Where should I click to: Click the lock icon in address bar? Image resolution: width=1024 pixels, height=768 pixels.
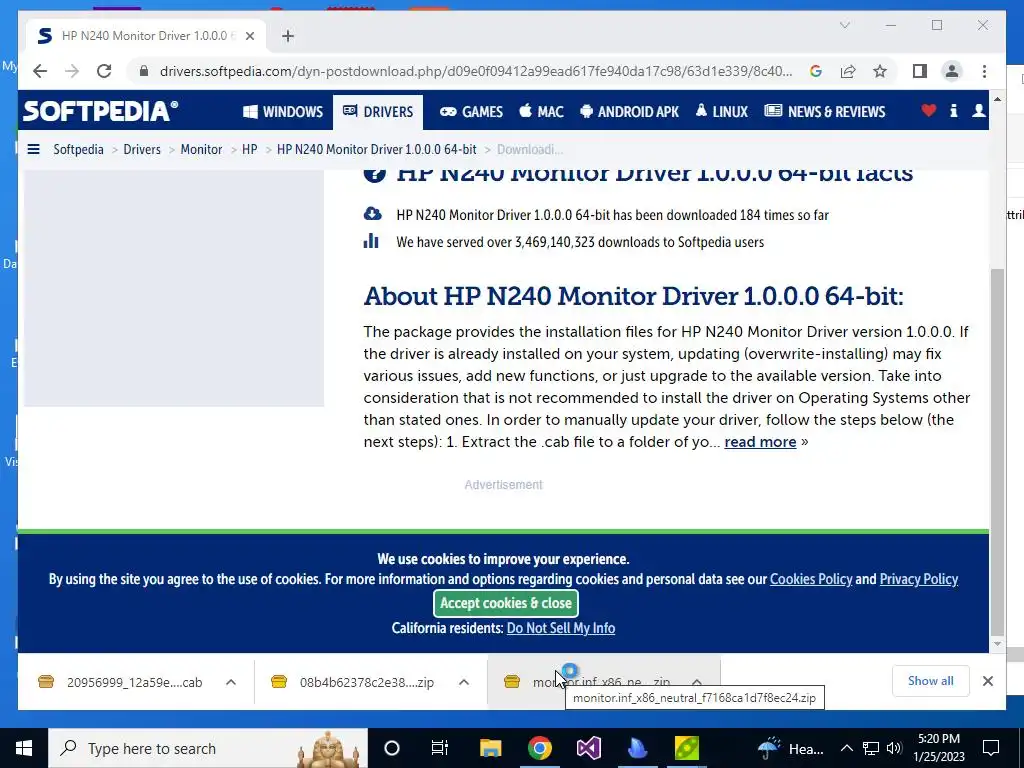[144, 71]
